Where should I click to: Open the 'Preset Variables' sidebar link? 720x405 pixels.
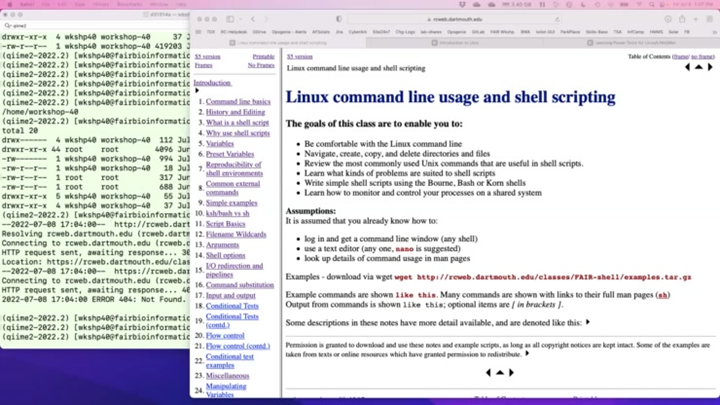click(x=229, y=154)
